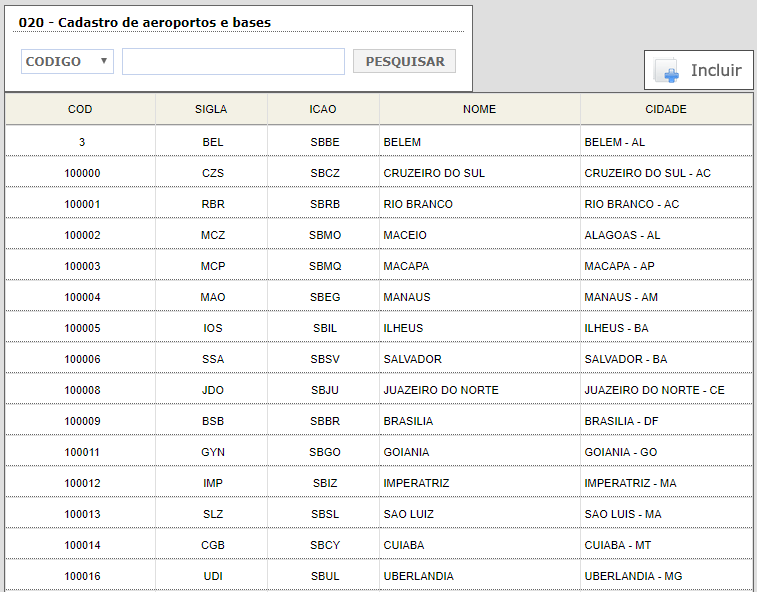The width and height of the screenshot is (757, 592).
Task: Sort by the COD column header
Action: point(80,110)
